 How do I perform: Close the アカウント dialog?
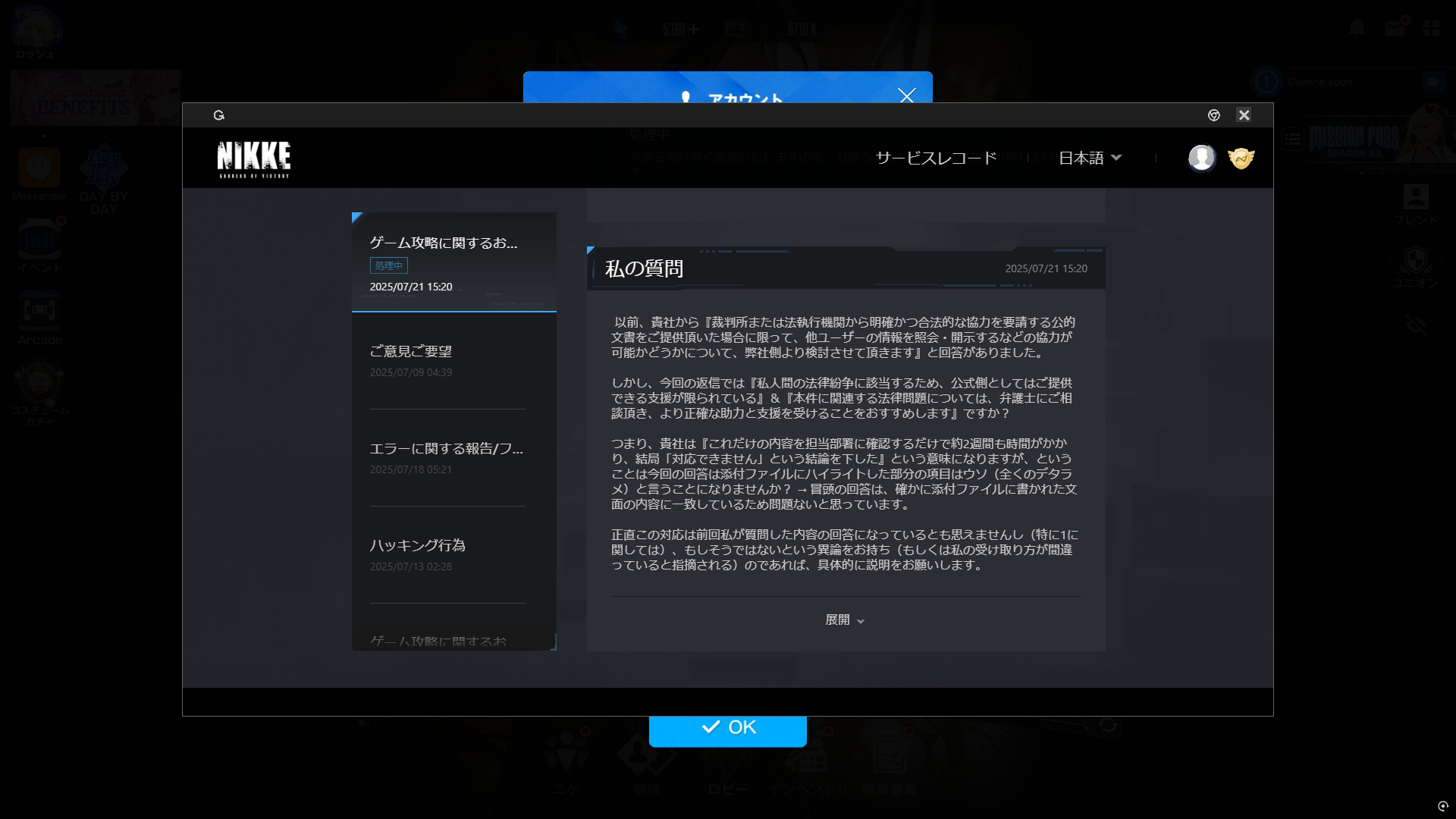907,96
